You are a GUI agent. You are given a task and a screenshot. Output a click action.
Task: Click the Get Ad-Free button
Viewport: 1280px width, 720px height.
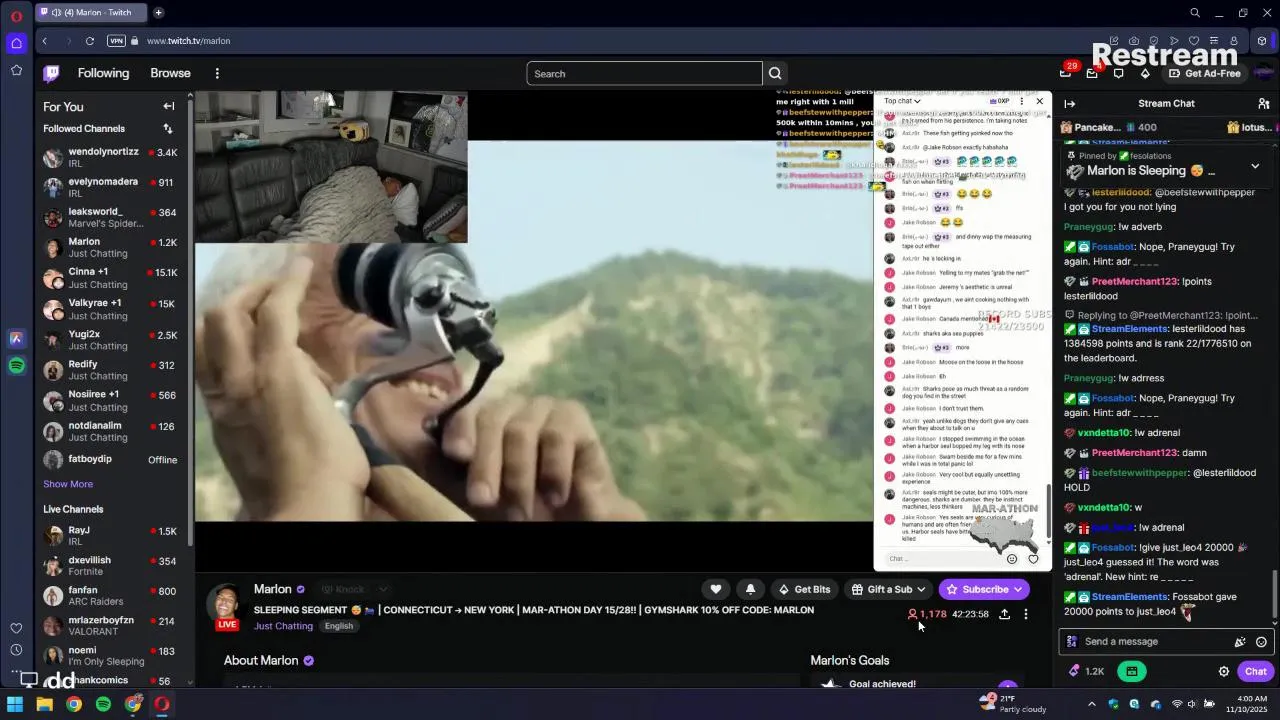[x=1205, y=73]
